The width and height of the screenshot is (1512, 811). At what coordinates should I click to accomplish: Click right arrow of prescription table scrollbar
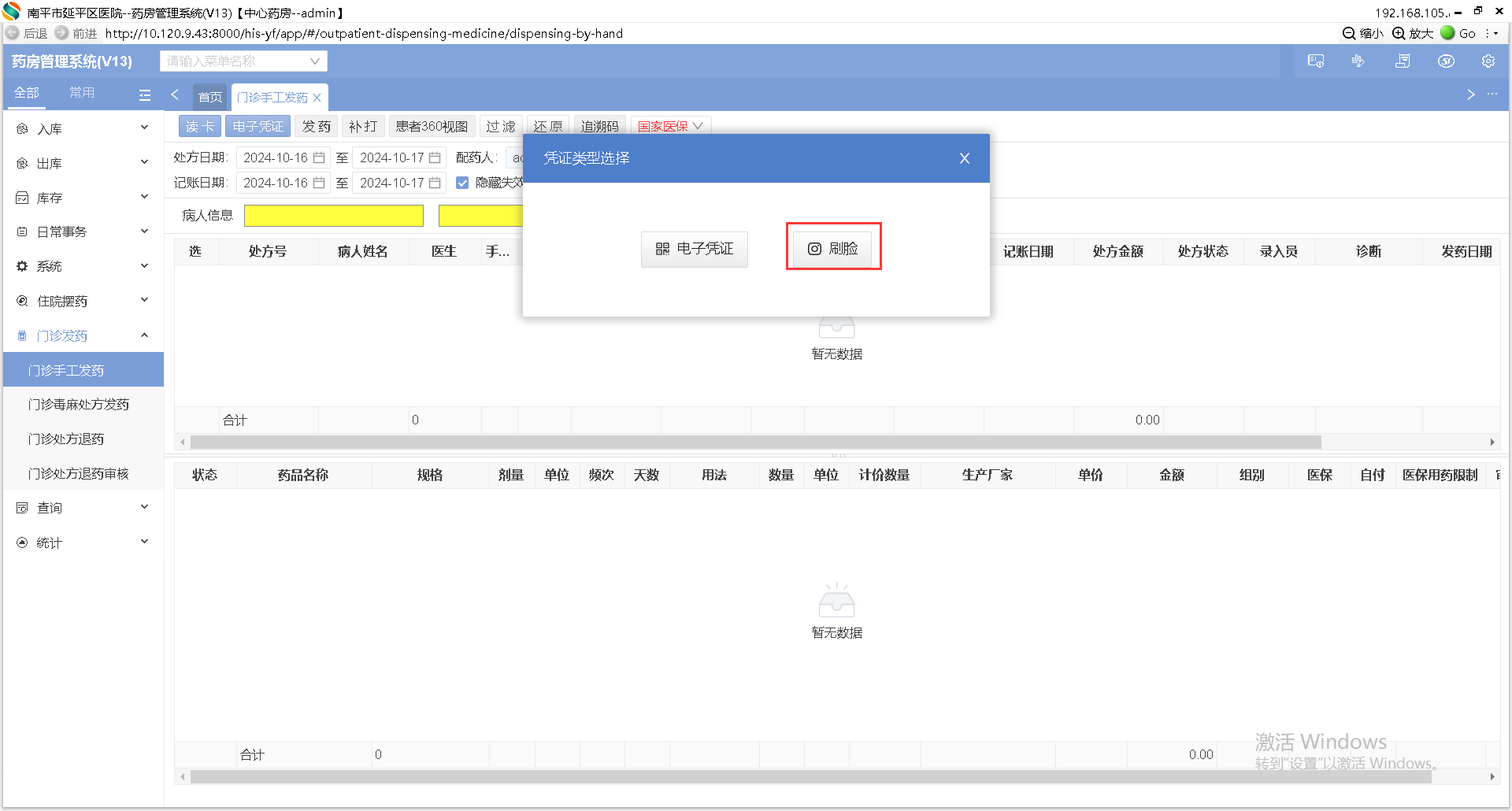(1492, 443)
